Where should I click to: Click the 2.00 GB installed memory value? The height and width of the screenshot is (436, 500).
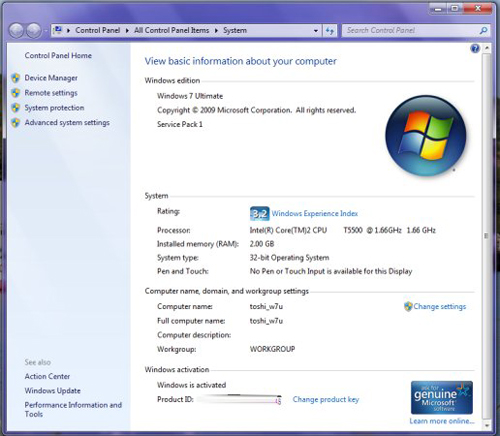(262, 244)
